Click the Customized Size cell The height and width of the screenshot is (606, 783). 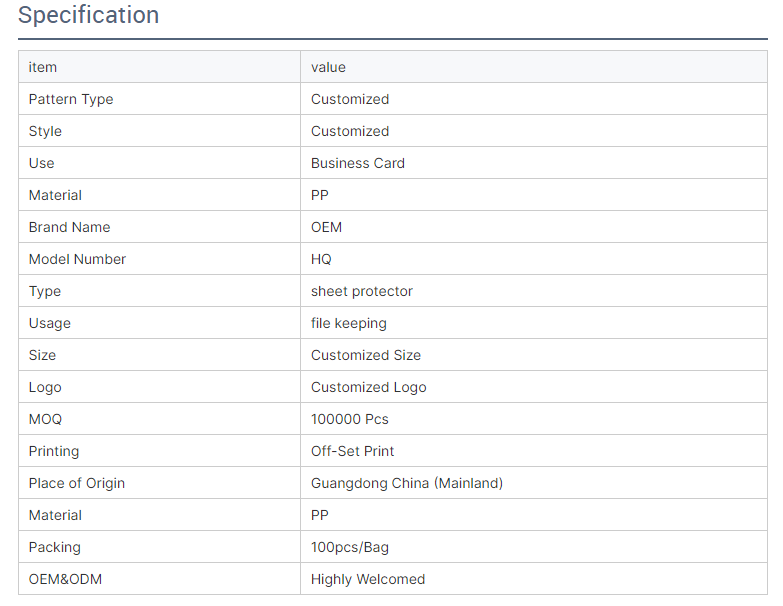pos(366,355)
